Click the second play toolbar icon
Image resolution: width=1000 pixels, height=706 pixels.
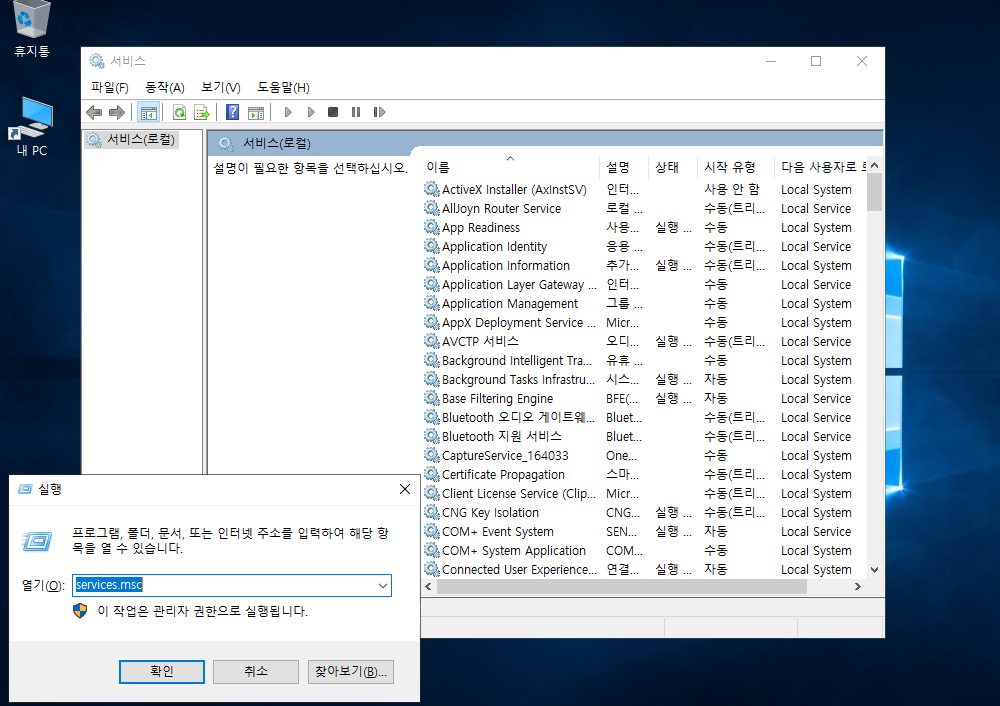pos(311,112)
